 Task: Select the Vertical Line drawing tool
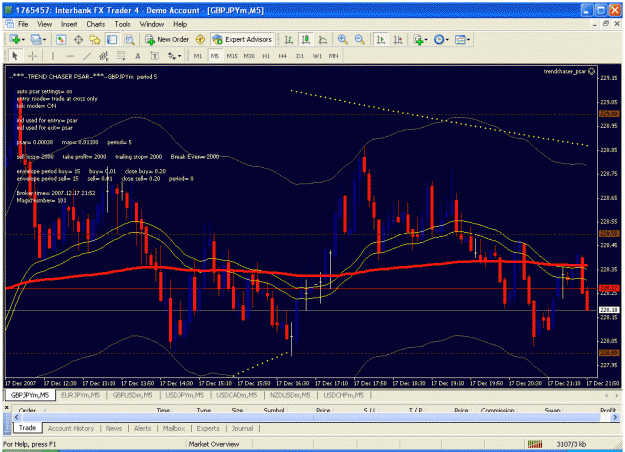tap(53, 56)
